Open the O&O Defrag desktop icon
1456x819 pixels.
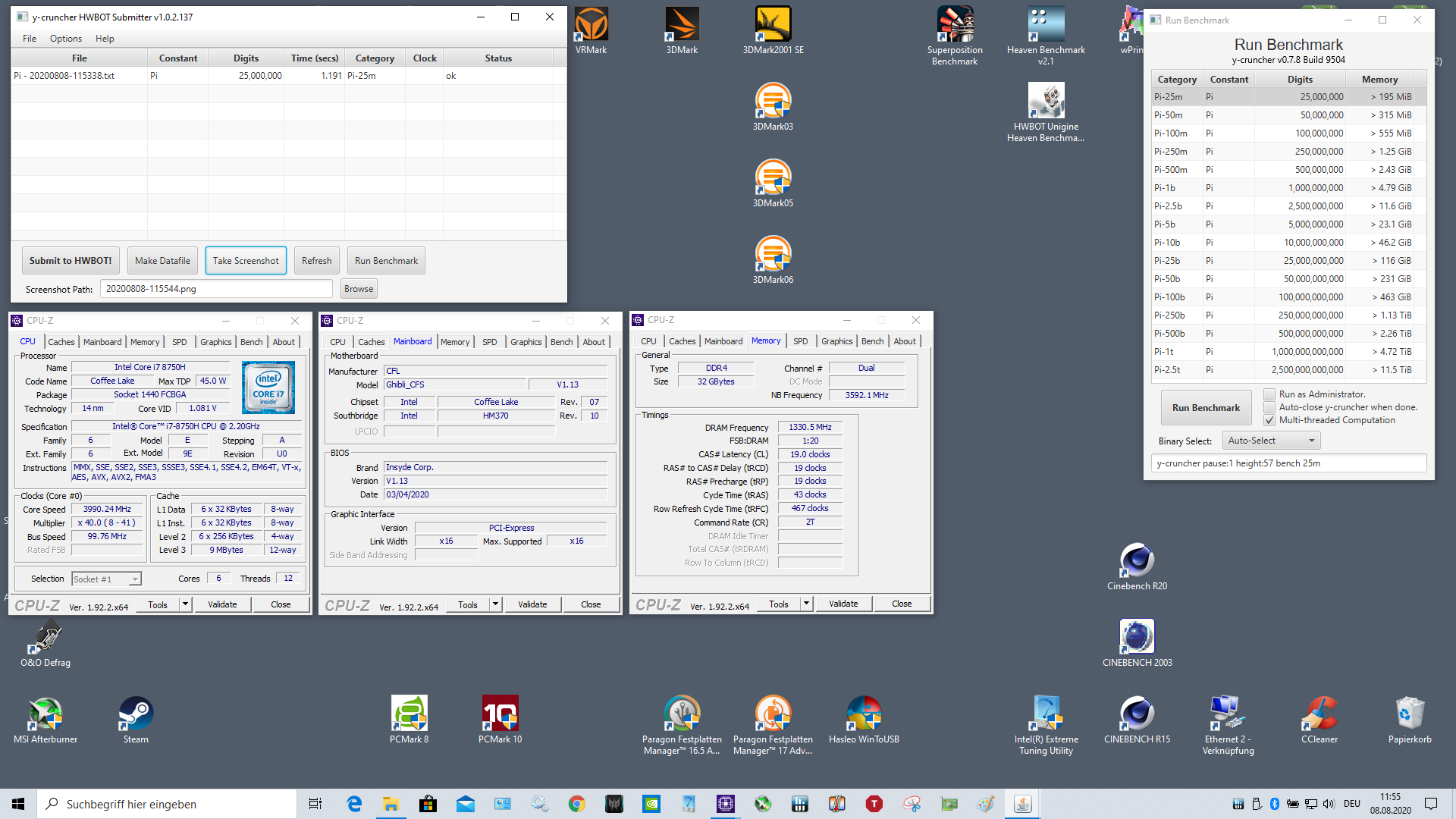[x=45, y=643]
